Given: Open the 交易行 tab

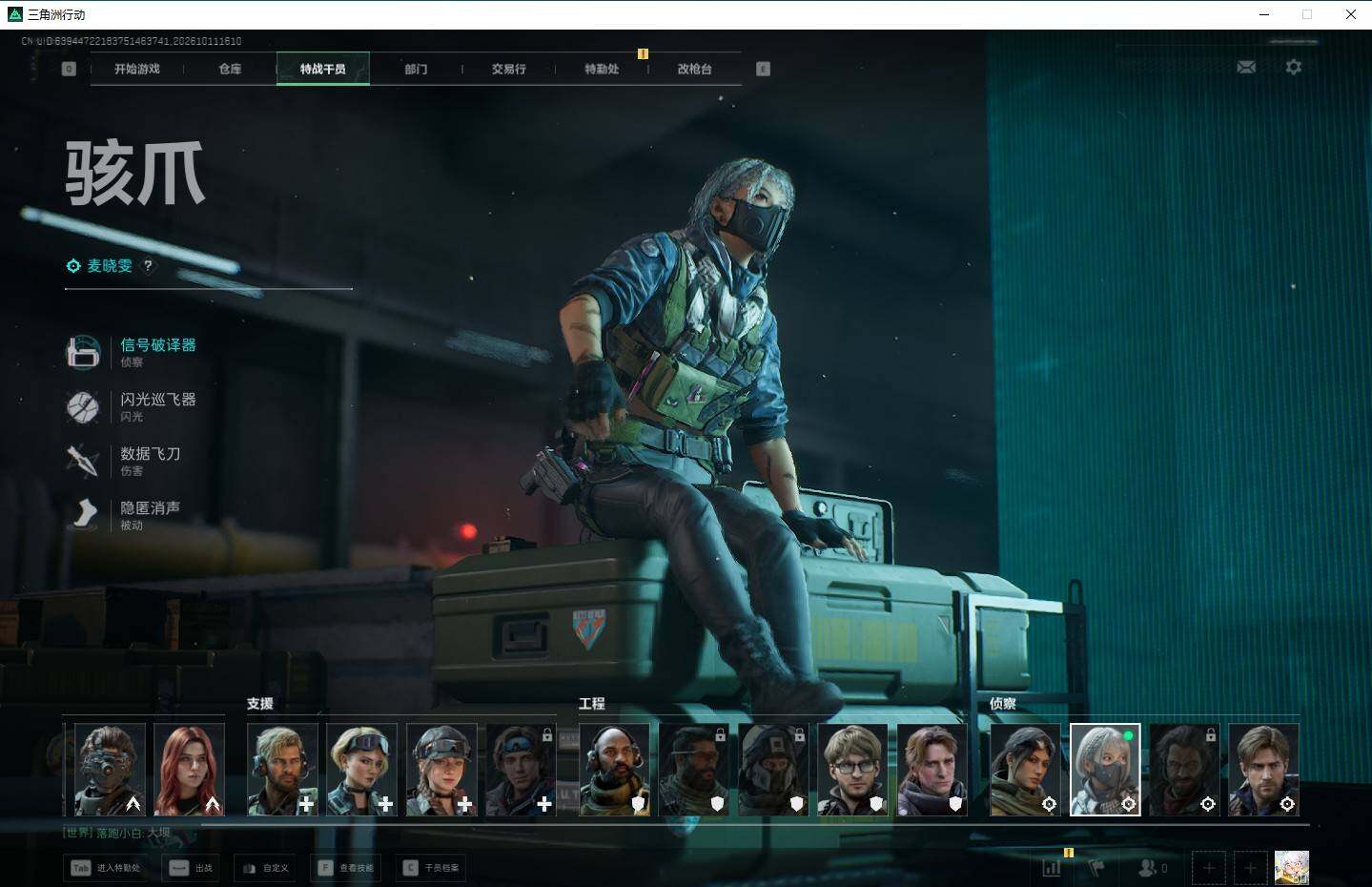Looking at the screenshot, I should 509,69.
